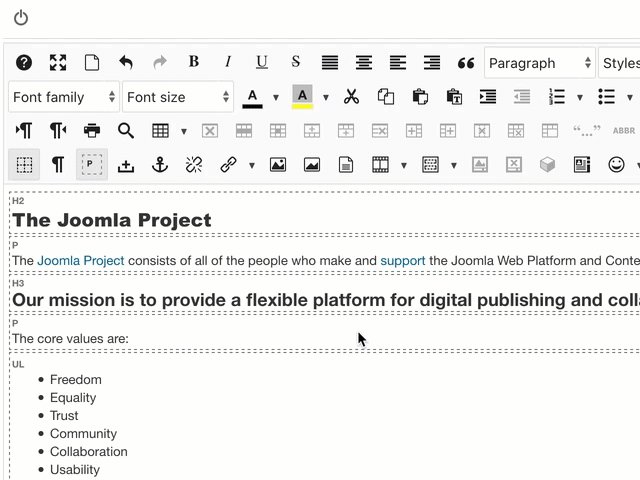Follow the Joomla Project link
Screen dimensions: 640x480
click(x=81, y=261)
